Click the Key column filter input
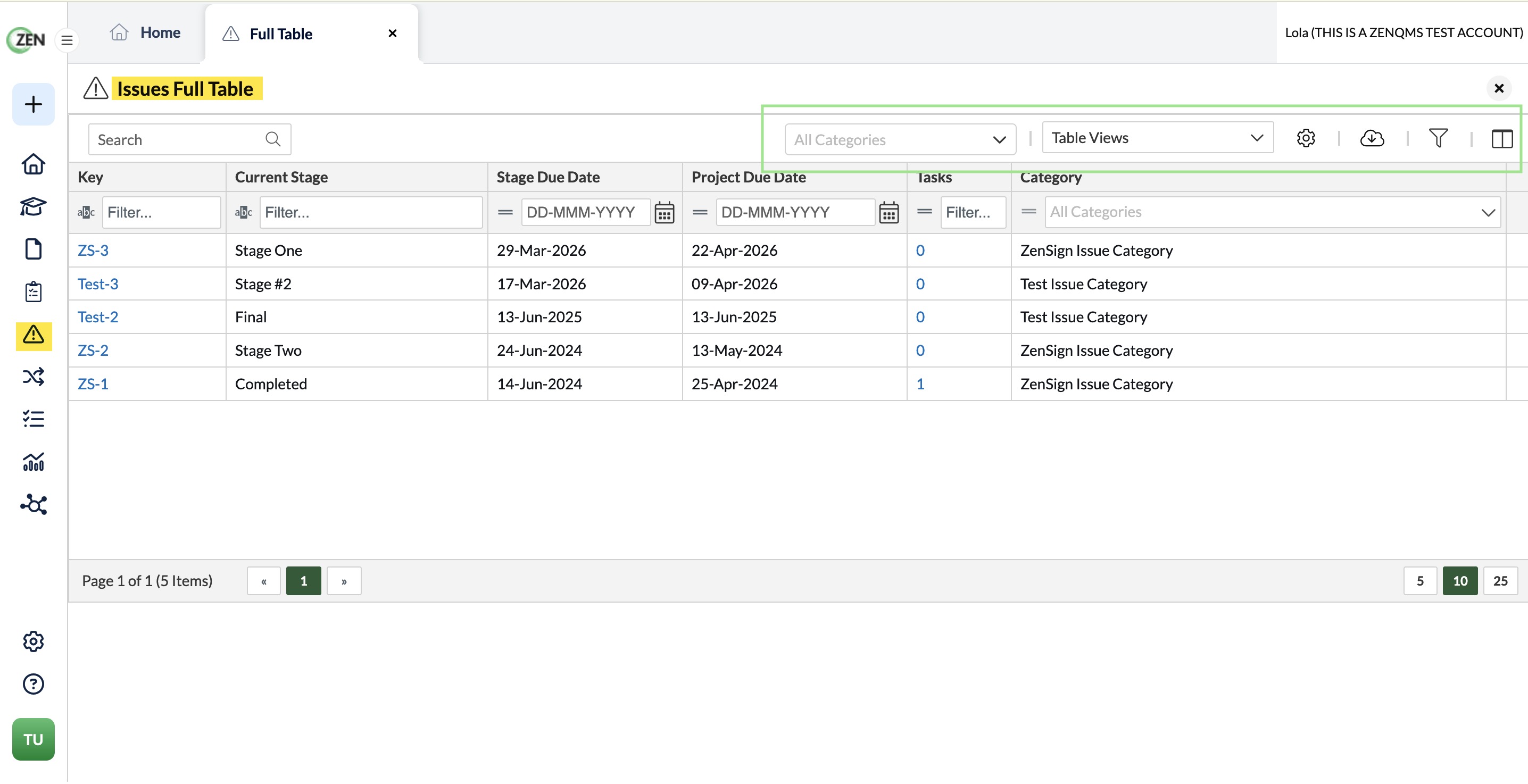 tap(161, 213)
